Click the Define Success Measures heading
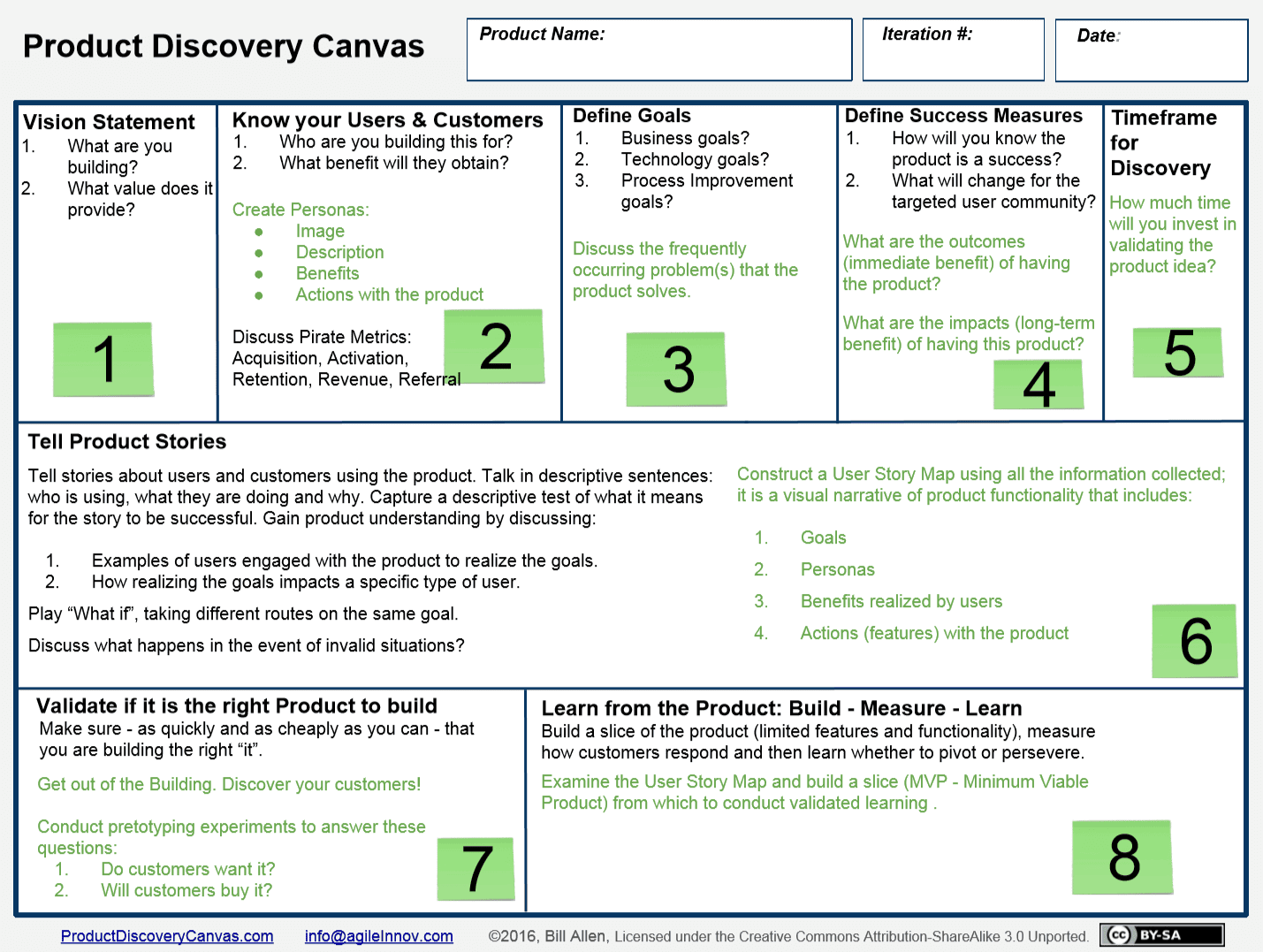Image resolution: width=1263 pixels, height=952 pixels. [963, 116]
